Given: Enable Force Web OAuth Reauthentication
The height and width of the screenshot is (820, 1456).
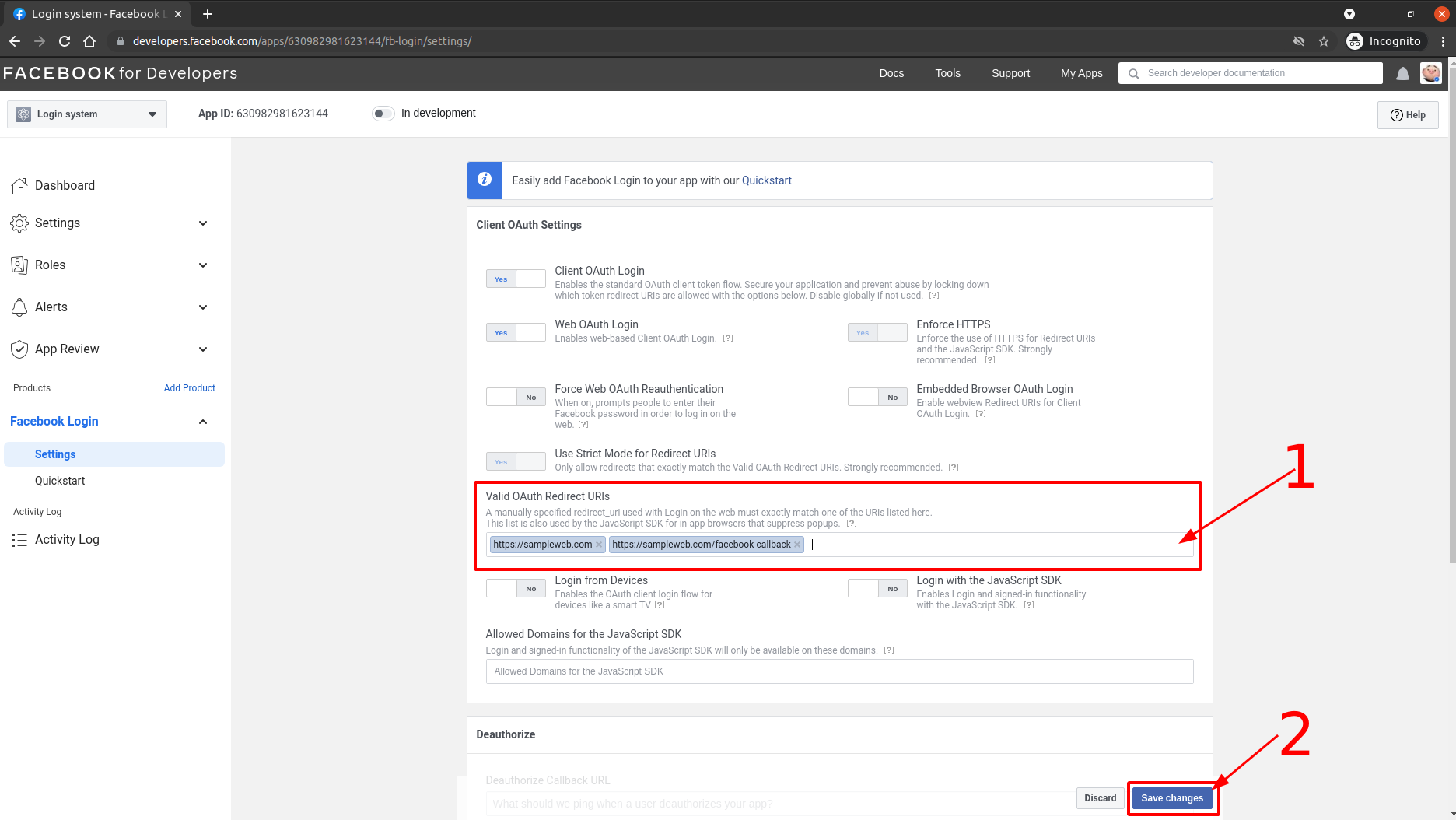Looking at the screenshot, I should click(516, 397).
